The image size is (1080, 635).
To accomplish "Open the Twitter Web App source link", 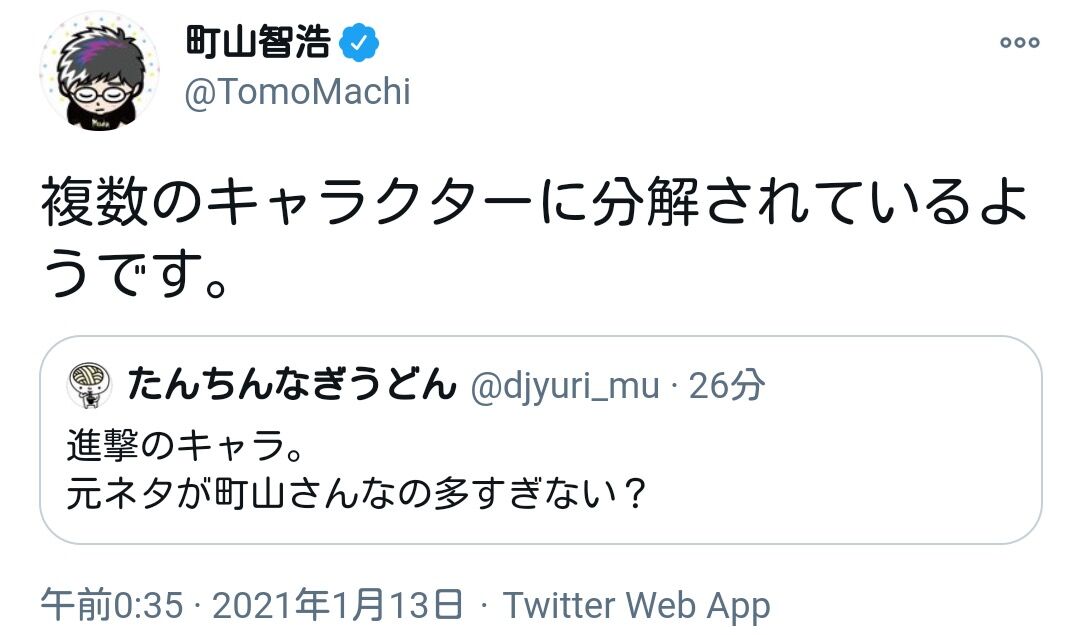I will tap(636, 605).
